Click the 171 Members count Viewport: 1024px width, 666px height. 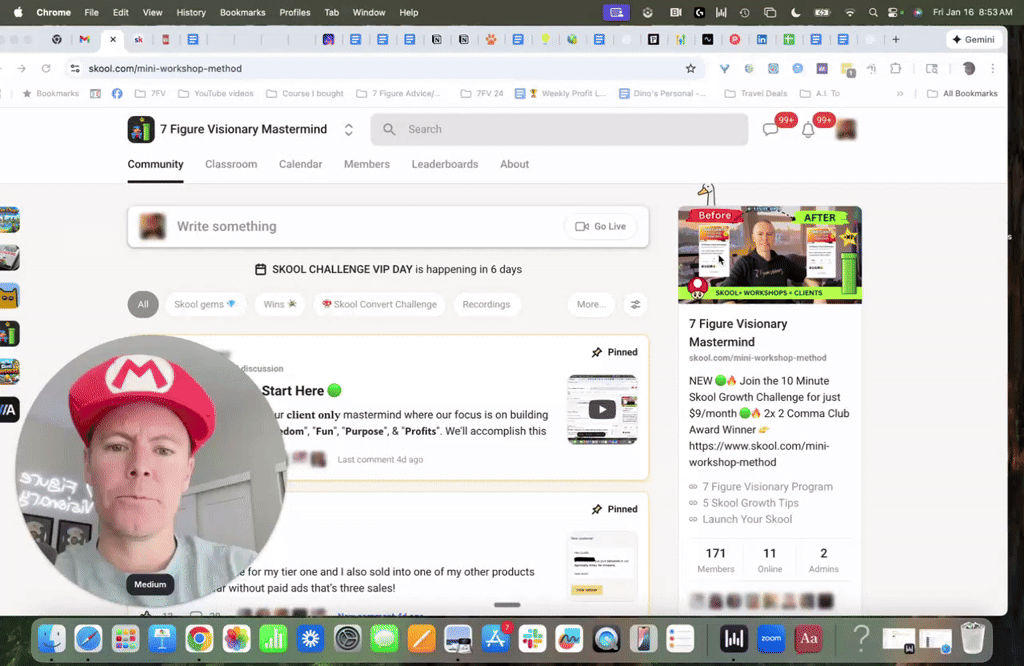716,560
